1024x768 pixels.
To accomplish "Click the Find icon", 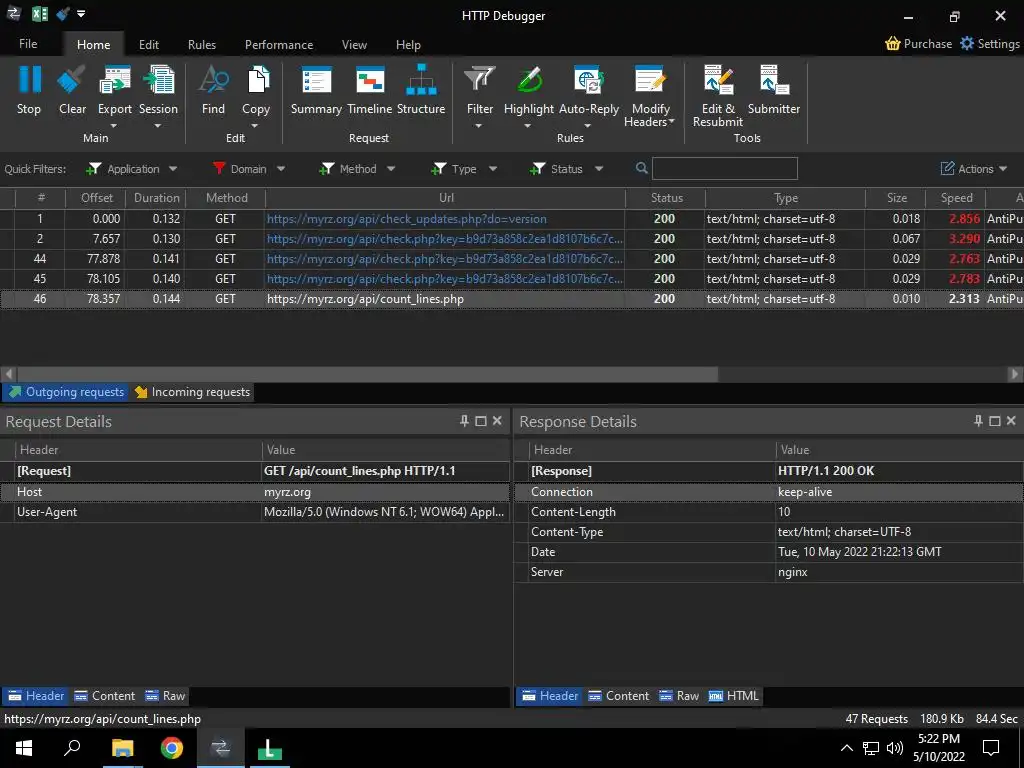I will (x=213, y=80).
